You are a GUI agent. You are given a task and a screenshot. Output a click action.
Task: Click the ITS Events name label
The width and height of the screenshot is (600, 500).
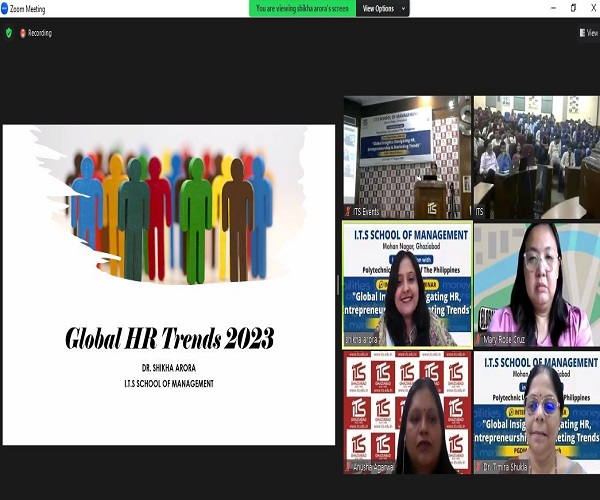366,212
